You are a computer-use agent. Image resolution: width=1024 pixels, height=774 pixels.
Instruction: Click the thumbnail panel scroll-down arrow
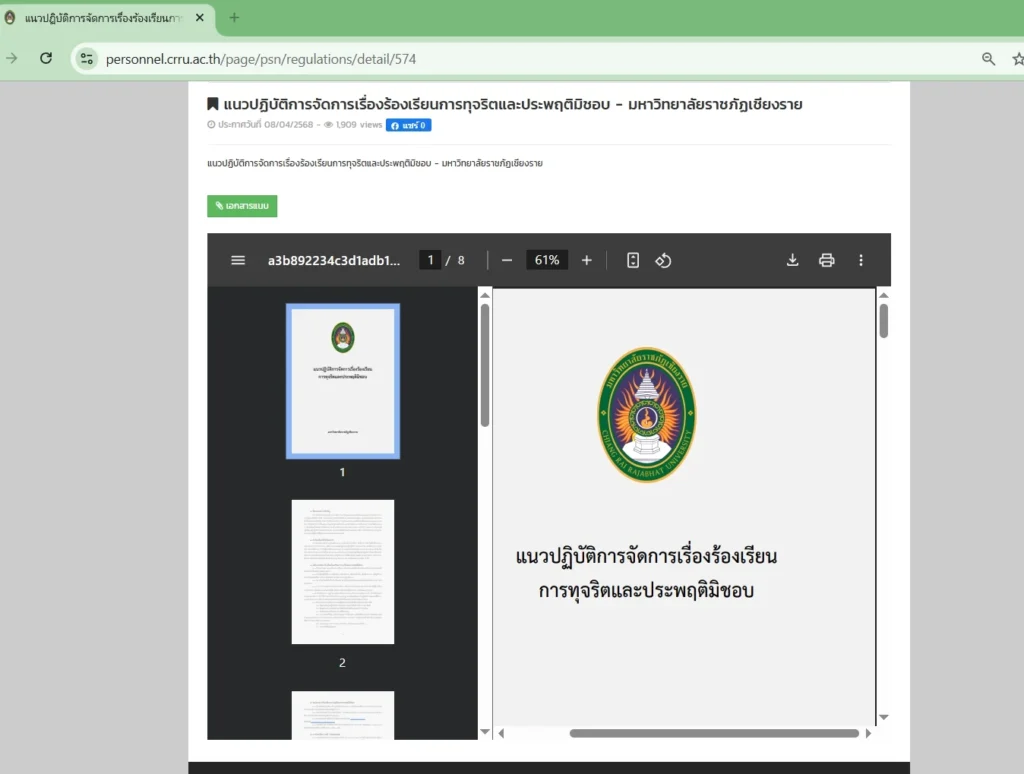pos(485,732)
